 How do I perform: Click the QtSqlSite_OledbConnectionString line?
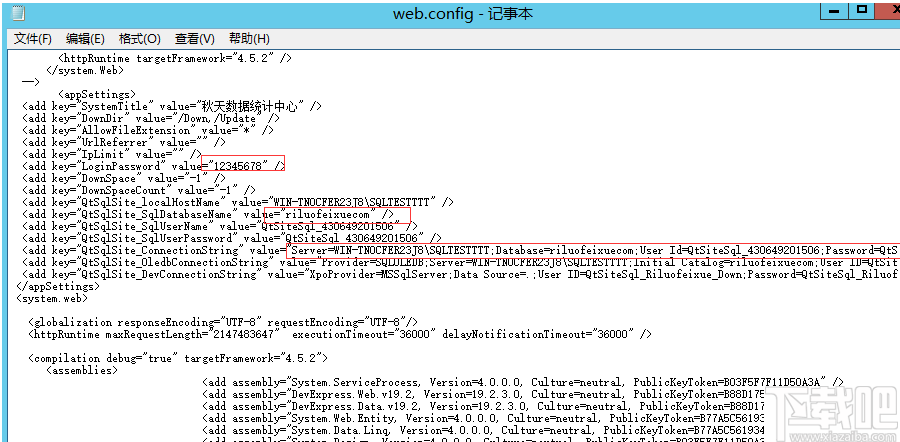click(460, 262)
